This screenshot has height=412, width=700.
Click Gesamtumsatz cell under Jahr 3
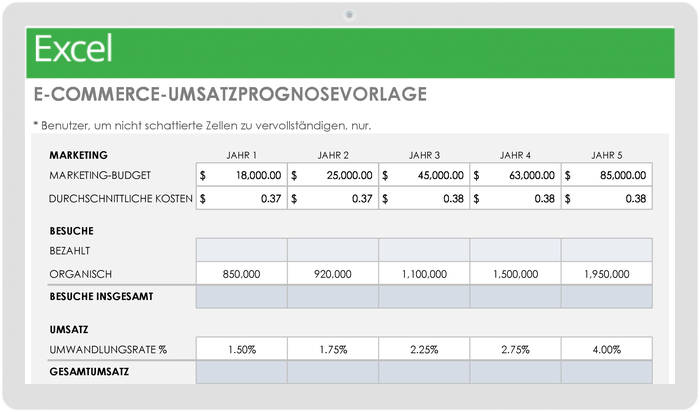click(424, 372)
